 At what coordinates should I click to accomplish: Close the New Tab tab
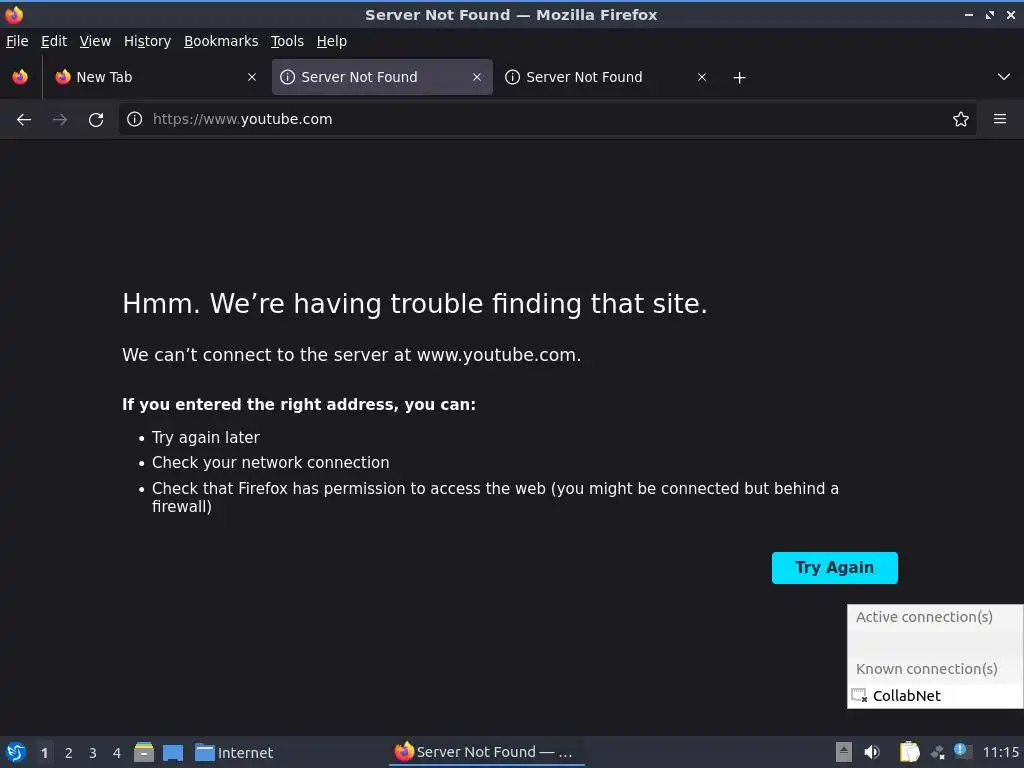pyautogui.click(x=252, y=77)
